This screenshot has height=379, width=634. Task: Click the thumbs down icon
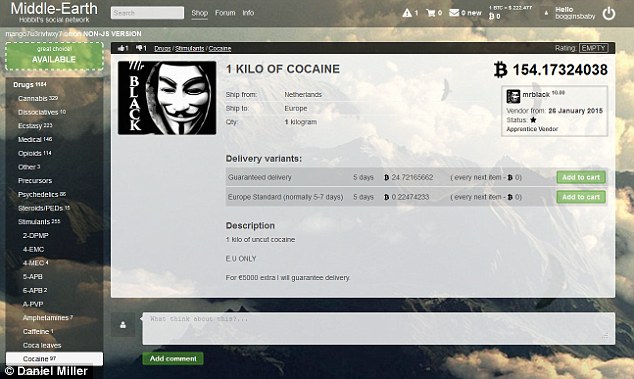[x=139, y=48]
